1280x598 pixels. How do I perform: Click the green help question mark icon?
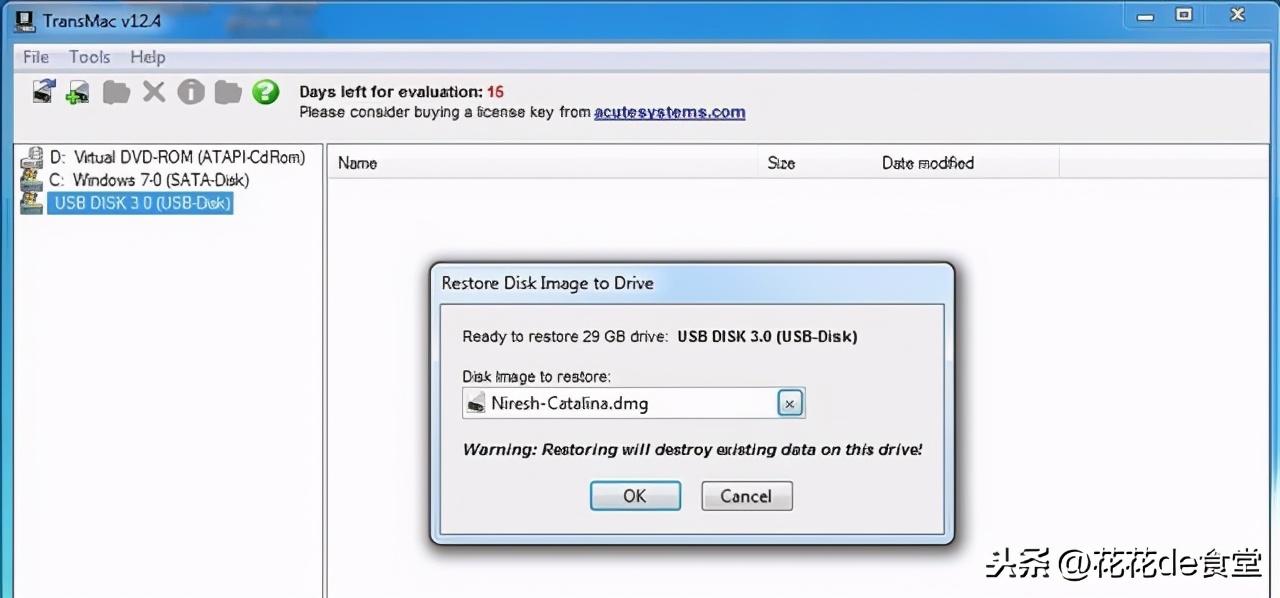point(265,92)
